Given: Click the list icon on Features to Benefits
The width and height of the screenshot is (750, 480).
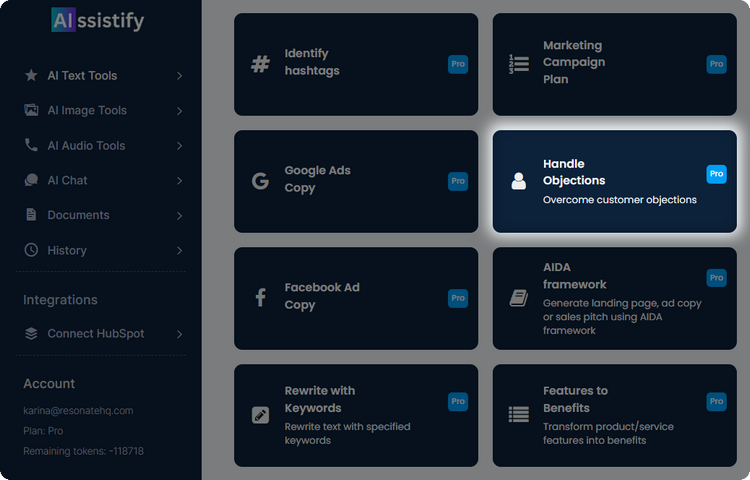Looking at the screenshot, I should pyautogui.click(x=518, y=414).
